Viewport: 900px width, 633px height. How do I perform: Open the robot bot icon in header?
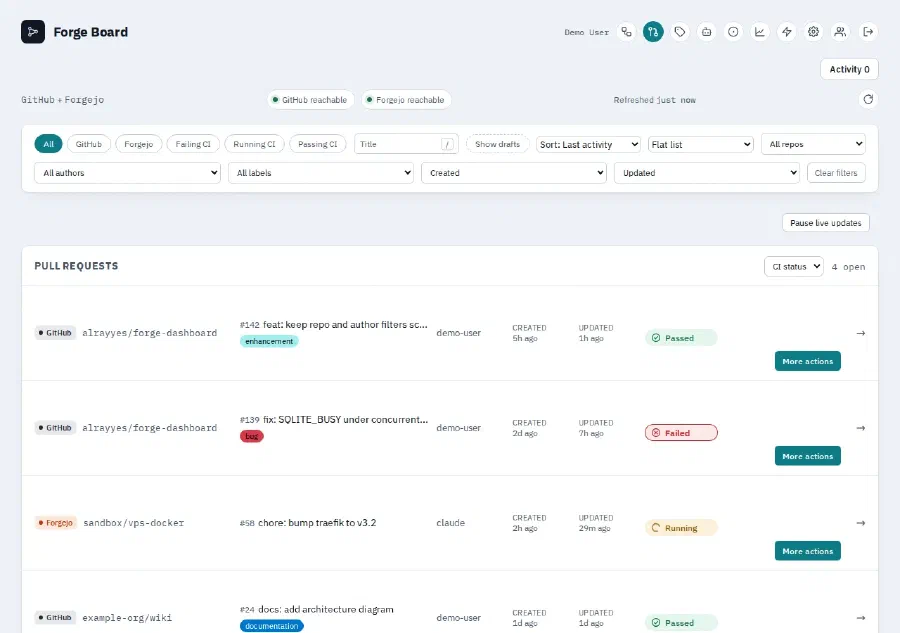coord(707,32)
